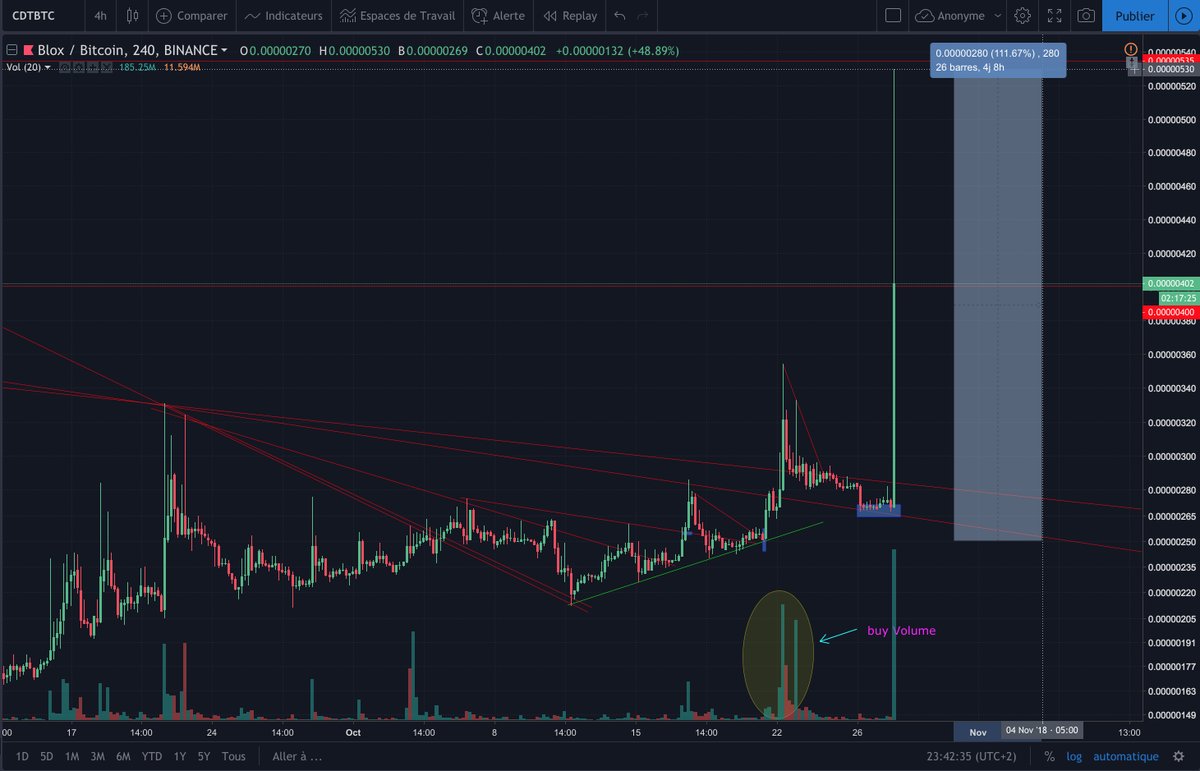
Task: Click the 0.00000402 current price label
Action: (1169, 285)
